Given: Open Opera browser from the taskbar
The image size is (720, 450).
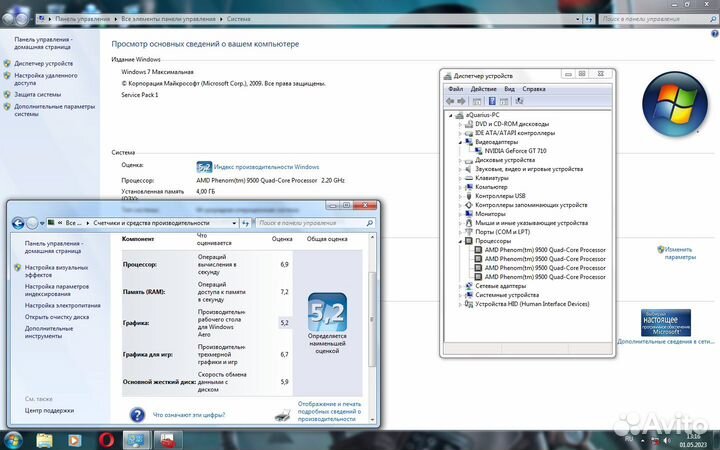Looking at the screenshot, I should tap(107, 440).
